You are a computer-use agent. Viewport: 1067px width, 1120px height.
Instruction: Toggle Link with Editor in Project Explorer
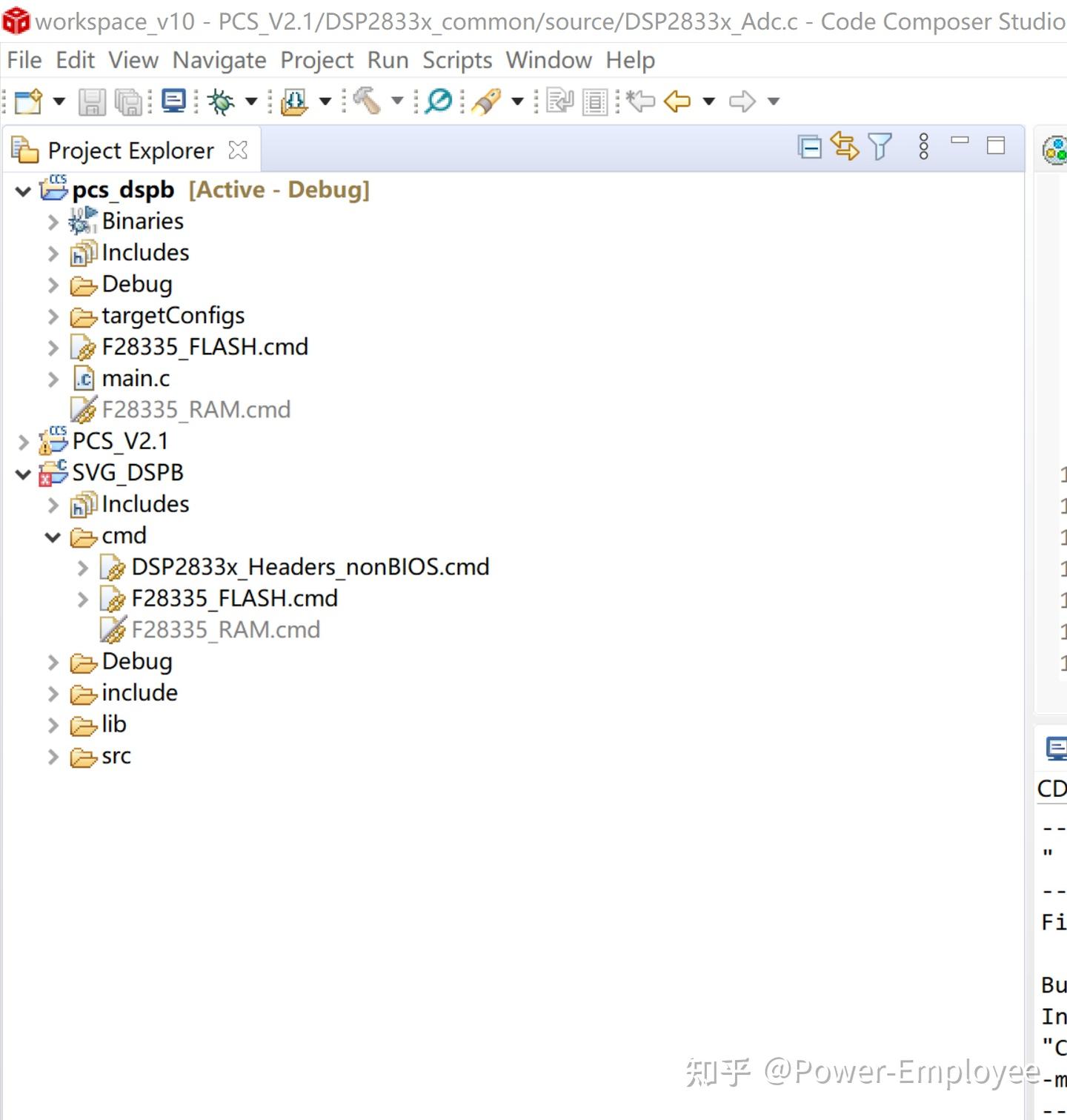(x=844, y=147)
